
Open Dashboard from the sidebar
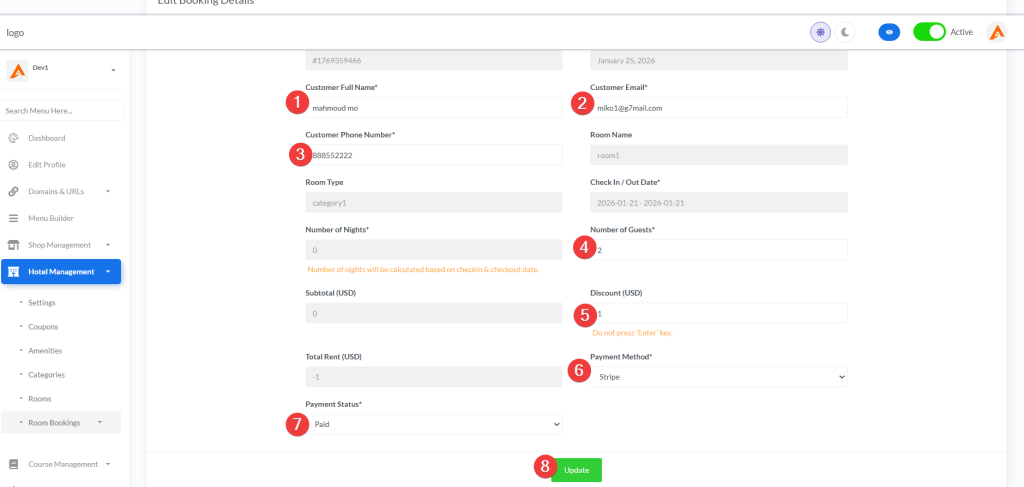(x=46, y=138)
